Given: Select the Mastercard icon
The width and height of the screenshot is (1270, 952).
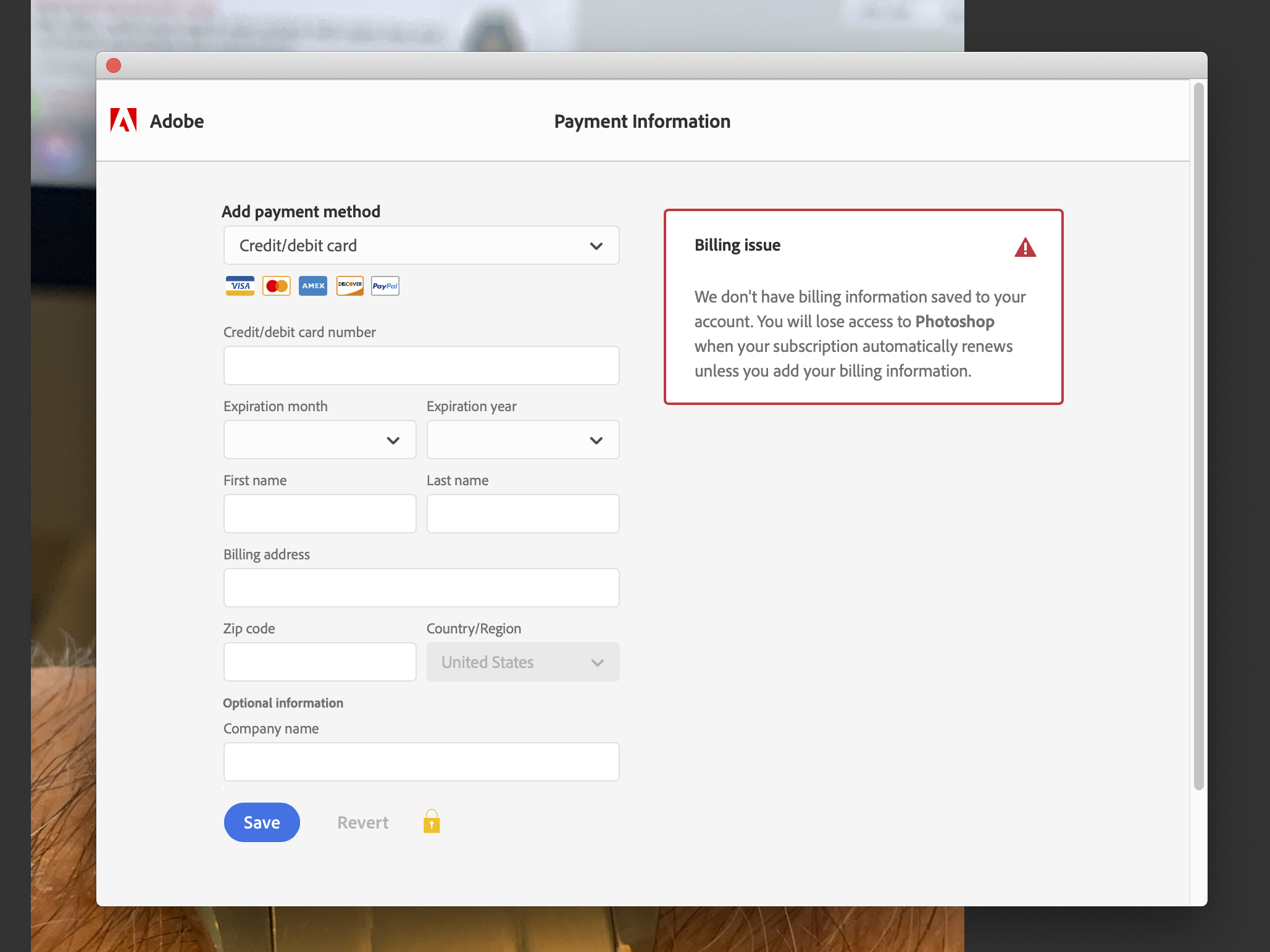Looking at the screenshot, I should click(x=276, y=285).
